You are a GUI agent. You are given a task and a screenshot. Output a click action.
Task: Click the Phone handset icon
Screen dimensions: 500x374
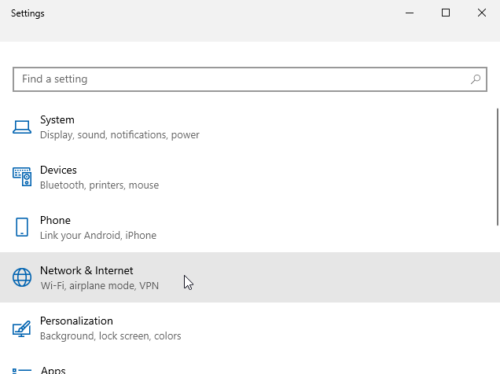[22, 227]
